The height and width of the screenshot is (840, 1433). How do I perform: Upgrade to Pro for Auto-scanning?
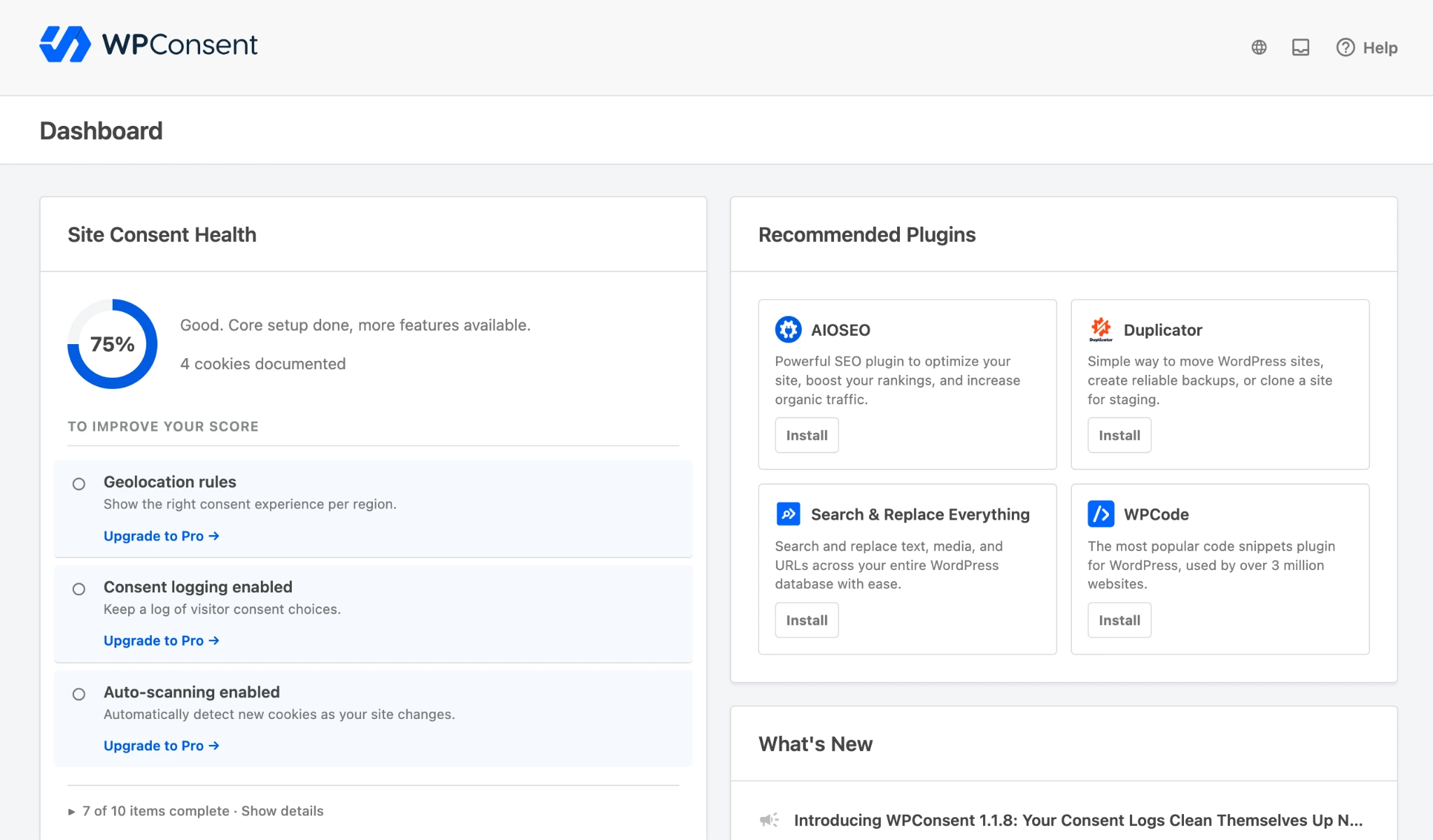162,746
